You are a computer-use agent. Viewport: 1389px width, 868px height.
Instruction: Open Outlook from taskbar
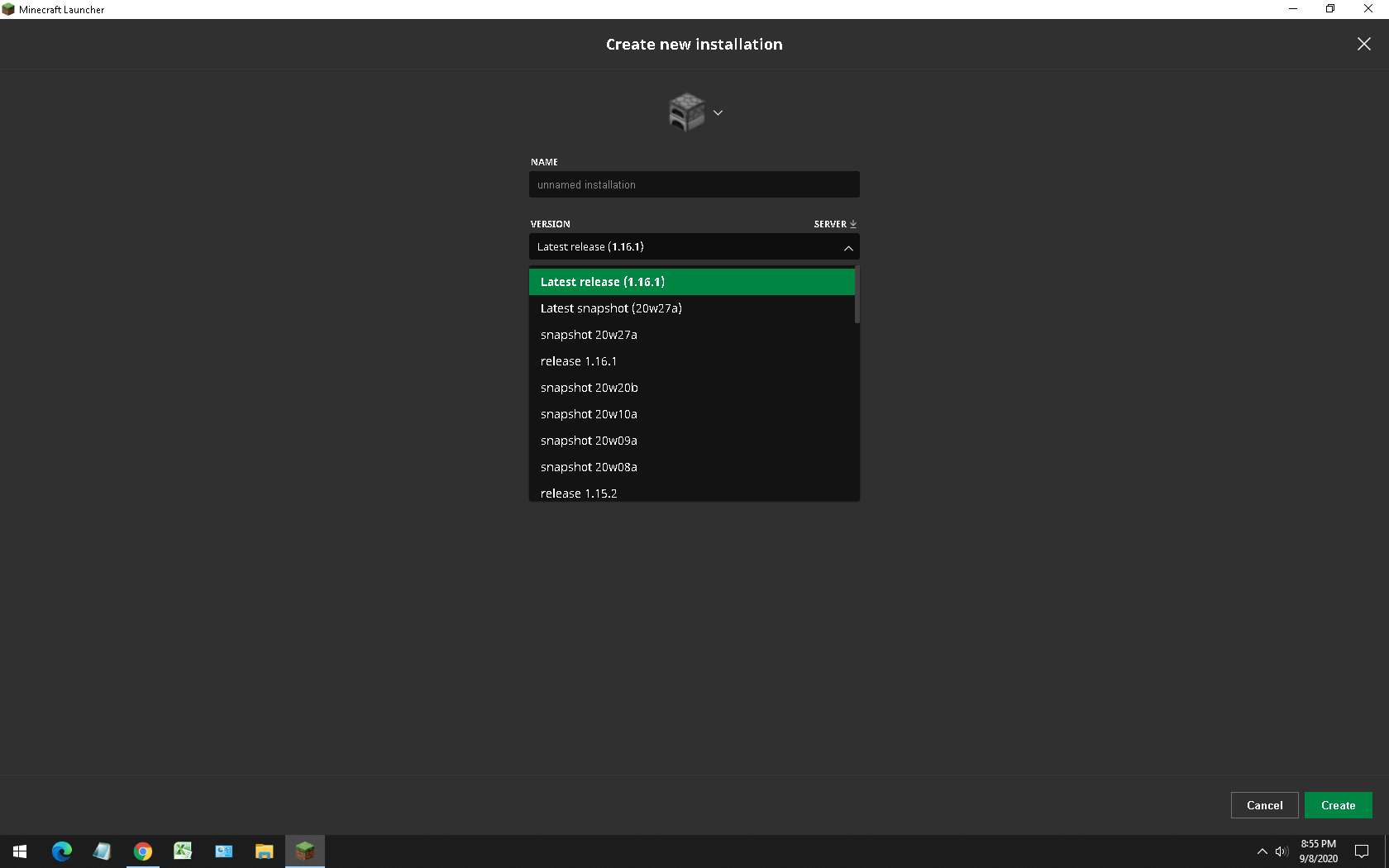pyautogui.click(x=223, y=851)
